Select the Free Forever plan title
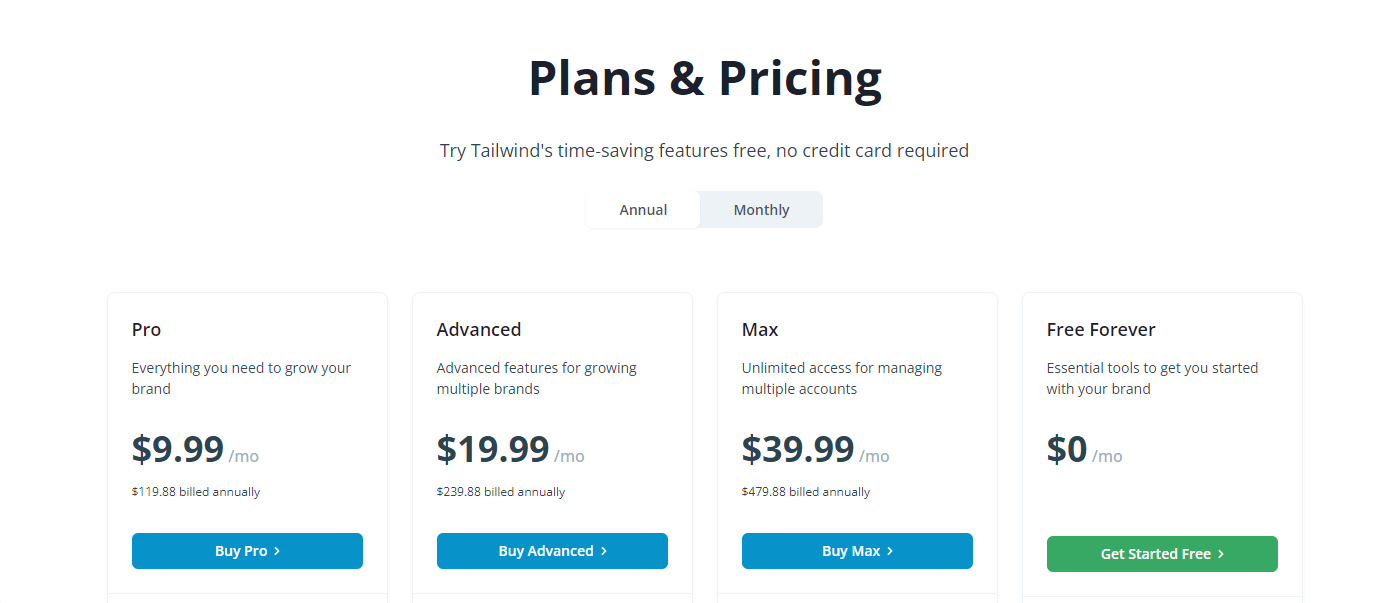 1101,329
